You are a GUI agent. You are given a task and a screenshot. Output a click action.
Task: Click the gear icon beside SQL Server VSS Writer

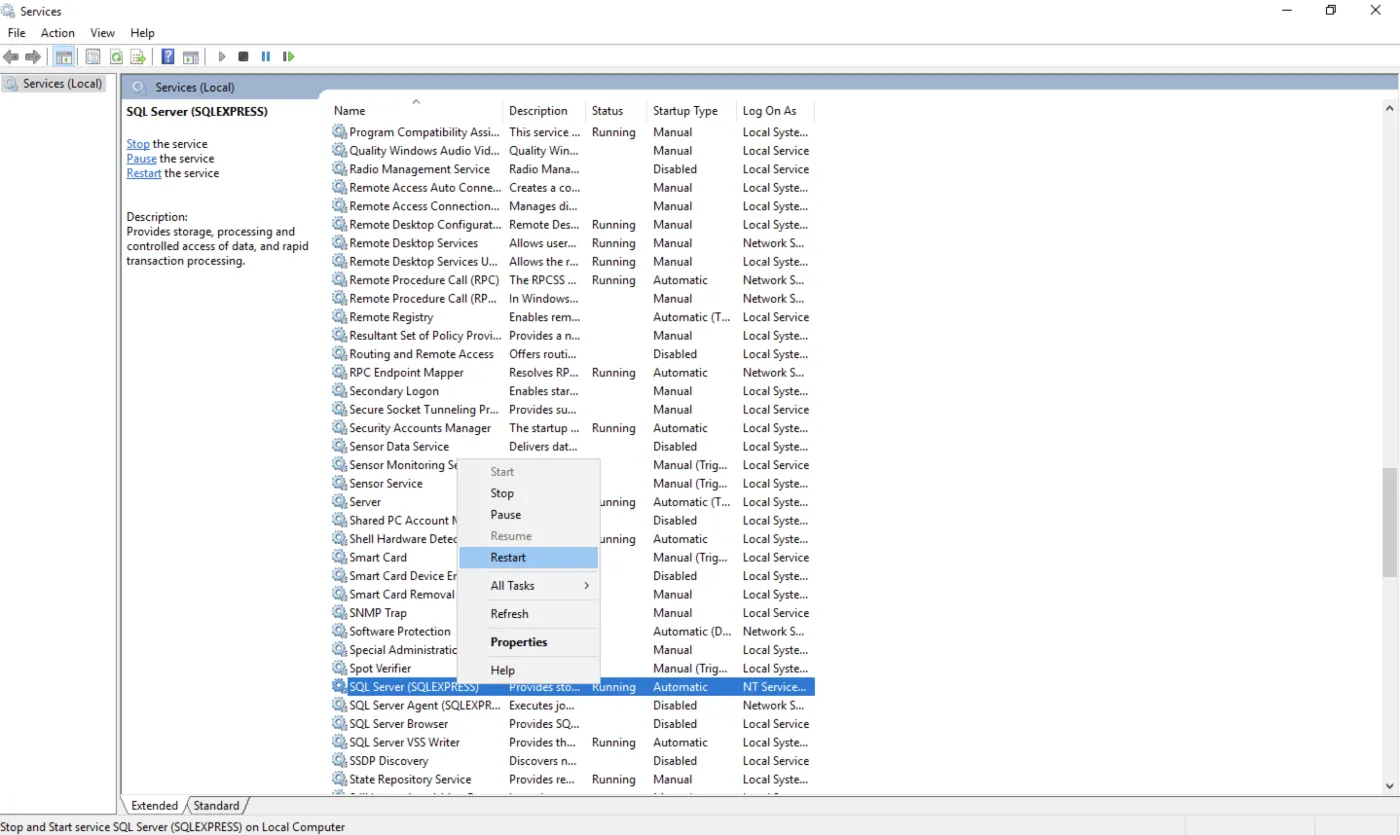340,743
